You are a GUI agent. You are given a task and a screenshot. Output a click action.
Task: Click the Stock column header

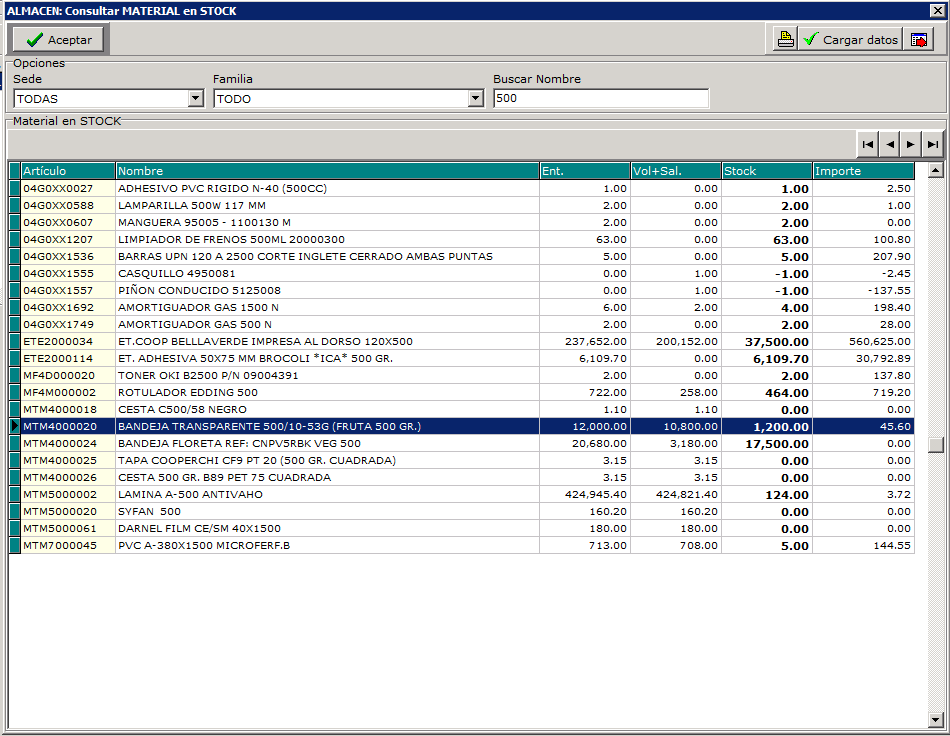tap(766, 171)
